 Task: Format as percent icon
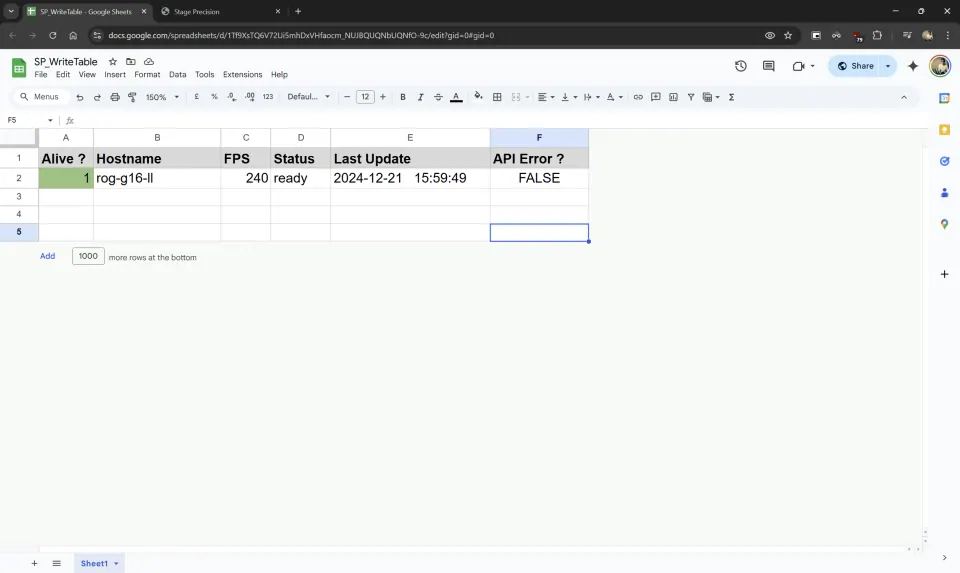coord(214,97)
